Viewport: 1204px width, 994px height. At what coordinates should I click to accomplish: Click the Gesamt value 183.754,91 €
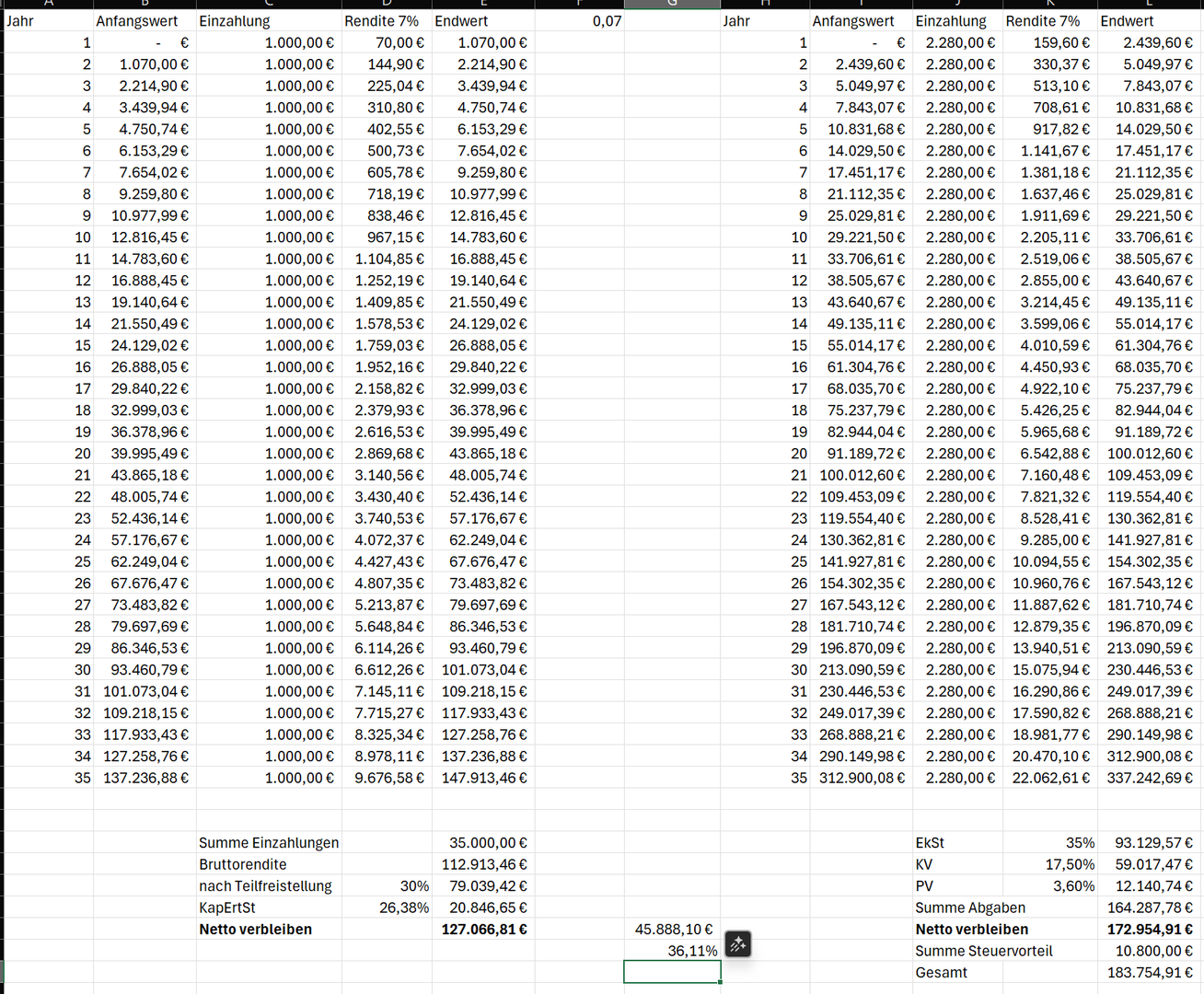pos(1150,973)
